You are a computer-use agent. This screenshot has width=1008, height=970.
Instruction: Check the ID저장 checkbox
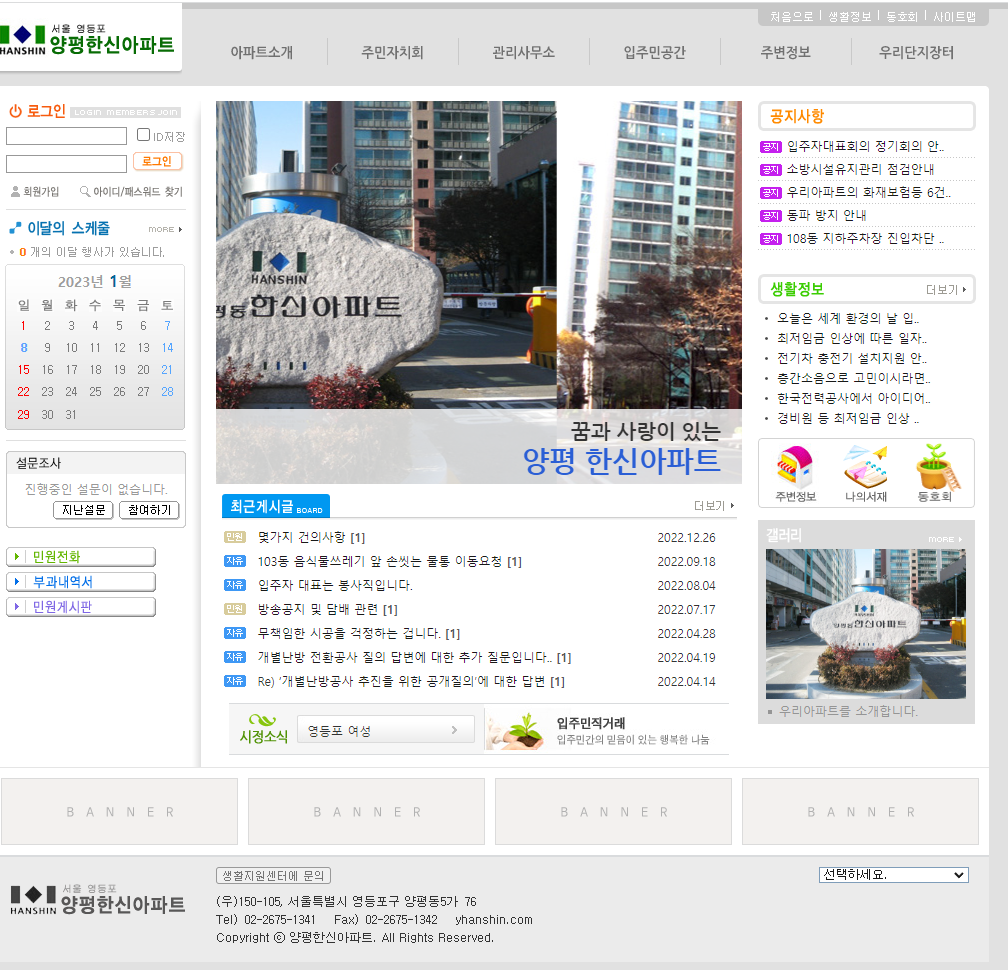(143, 135)
